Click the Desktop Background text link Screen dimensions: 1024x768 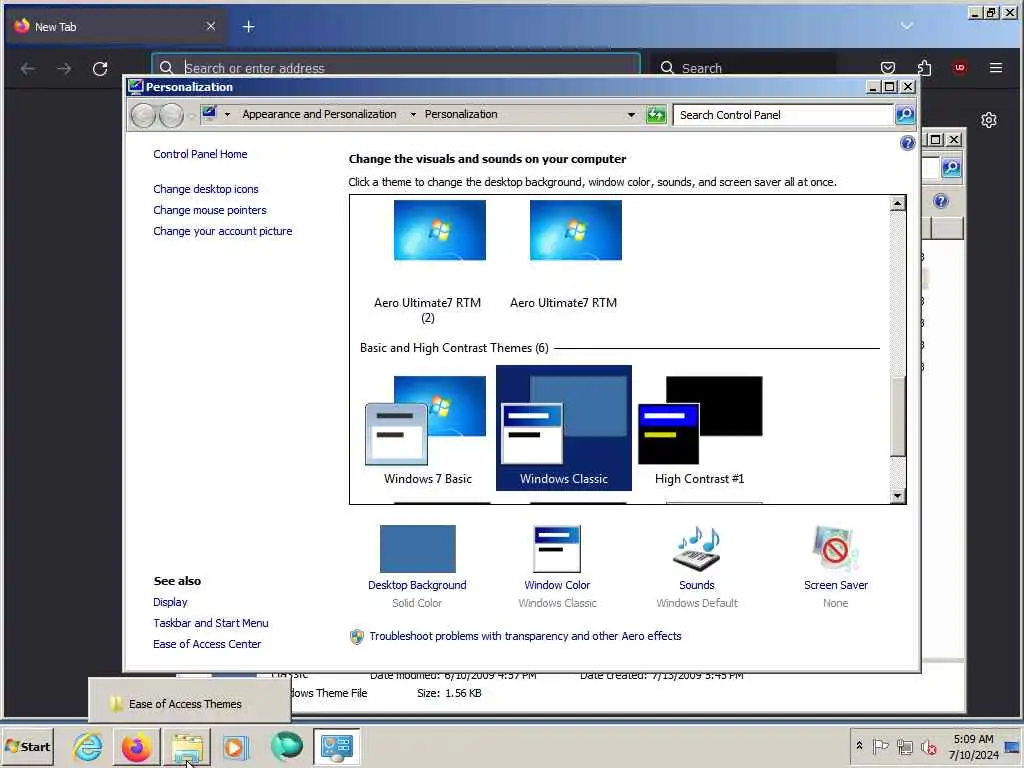click(x=417, y=585)
